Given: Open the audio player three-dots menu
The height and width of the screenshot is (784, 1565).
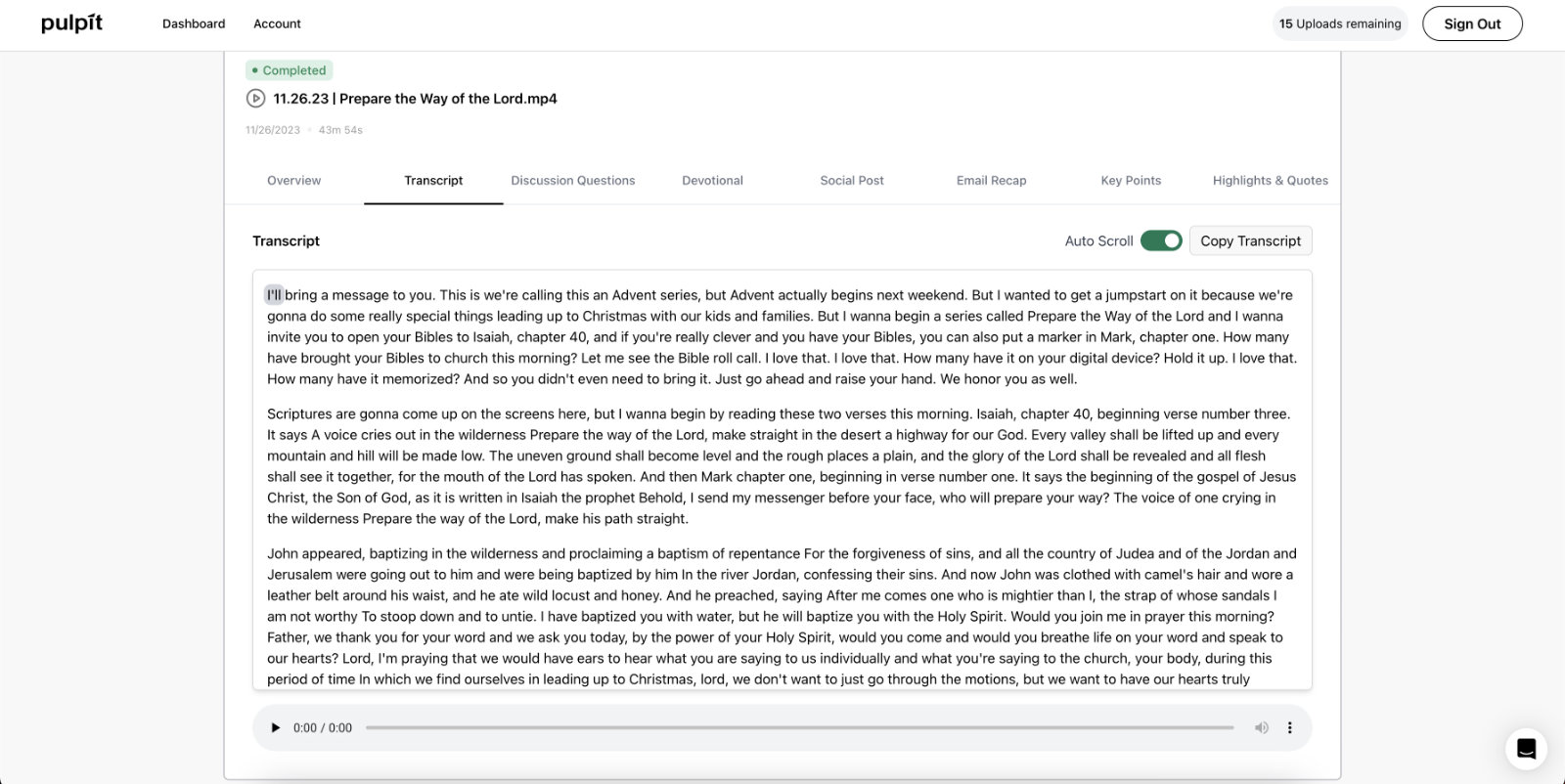Looking at the screenshot, I should click(x=1289, y=727).
